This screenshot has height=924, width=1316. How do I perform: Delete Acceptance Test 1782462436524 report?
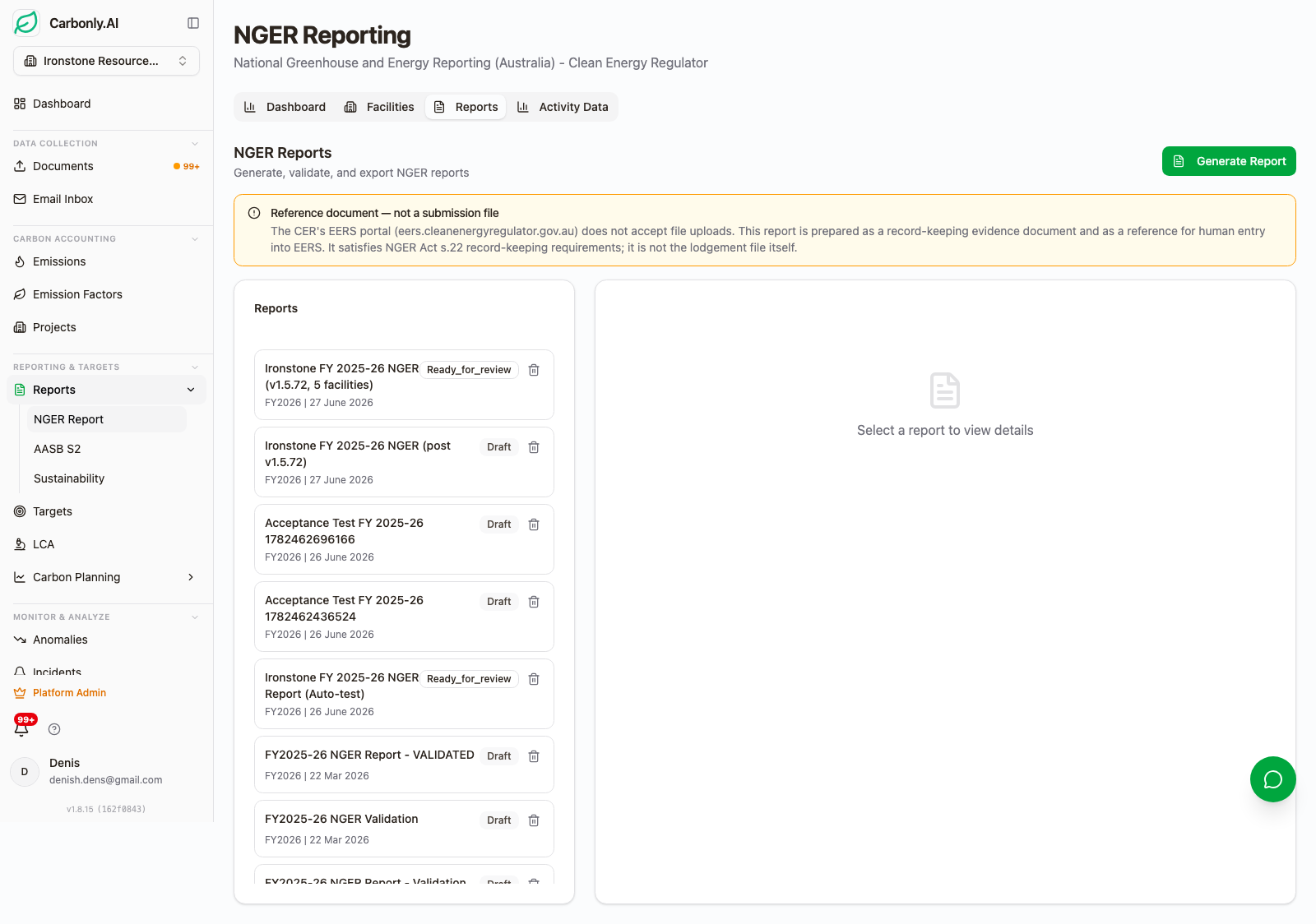click(534, 602)
